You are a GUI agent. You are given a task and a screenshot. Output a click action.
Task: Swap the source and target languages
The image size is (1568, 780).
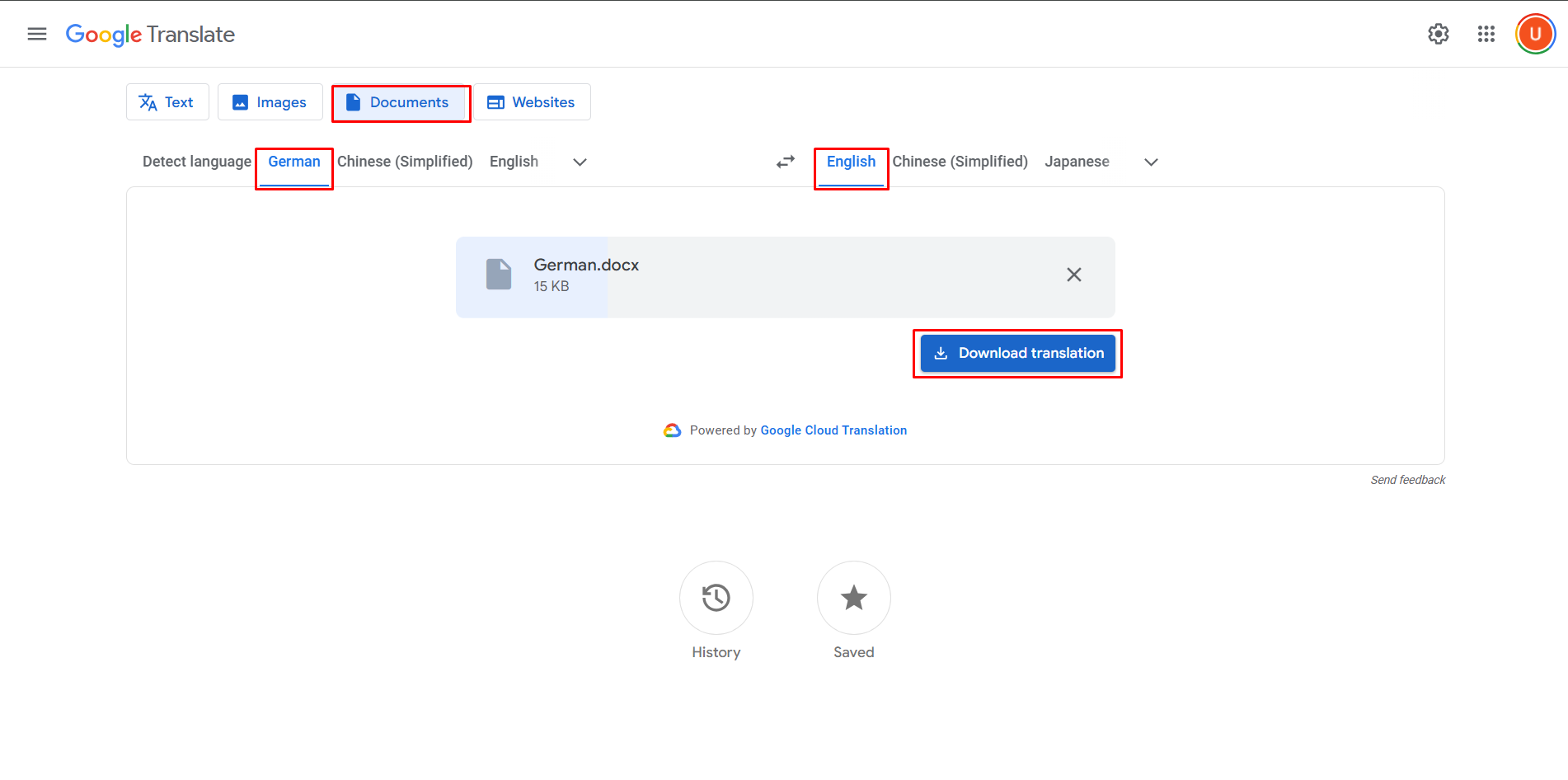pyautogui.click(x=785, y=162)
